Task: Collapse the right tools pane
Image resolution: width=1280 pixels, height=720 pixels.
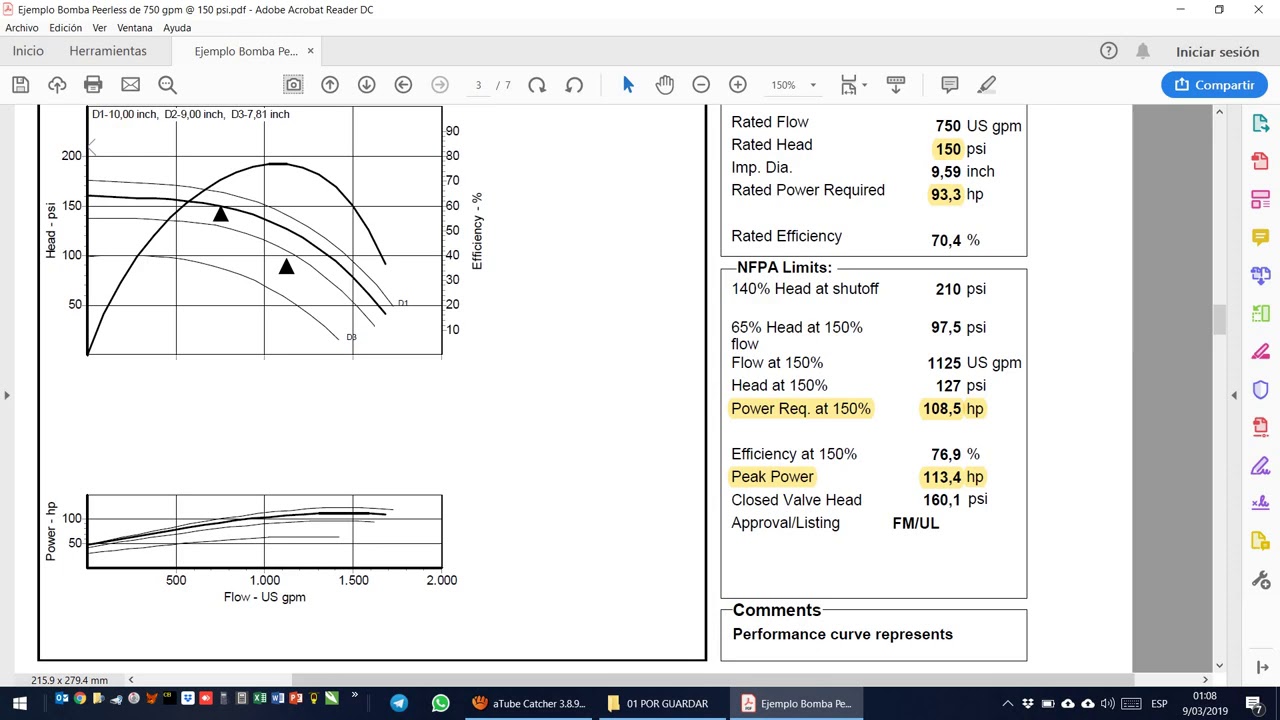Action: click(x=1260, y=667)
